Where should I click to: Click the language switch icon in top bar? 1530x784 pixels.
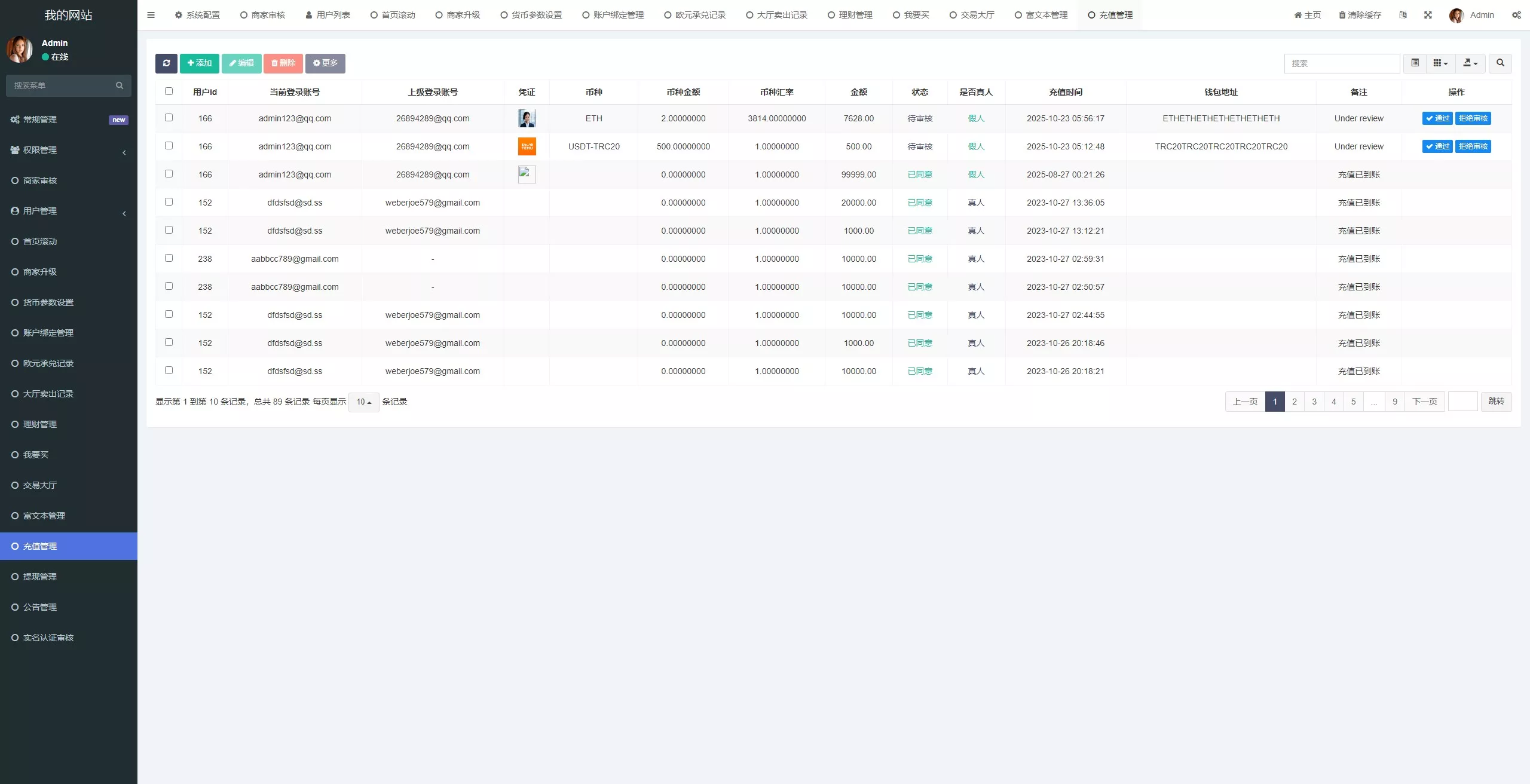click(x=1403, y=15)
